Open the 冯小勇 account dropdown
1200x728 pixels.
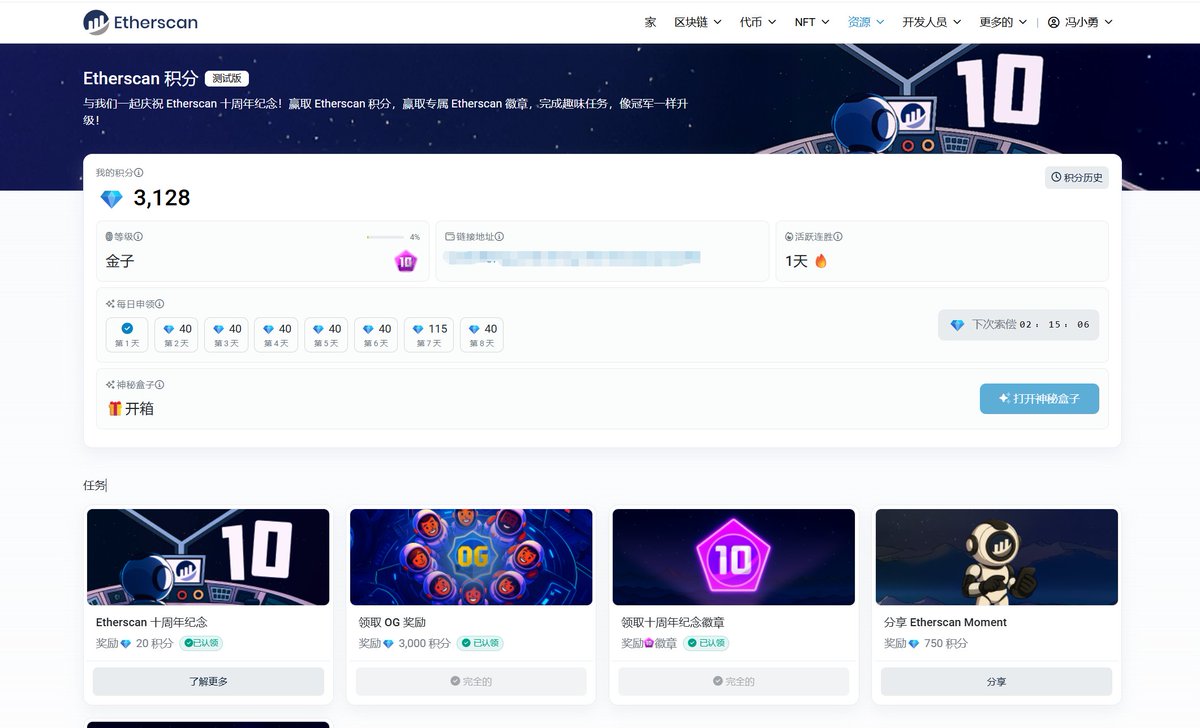point(1080,22)
